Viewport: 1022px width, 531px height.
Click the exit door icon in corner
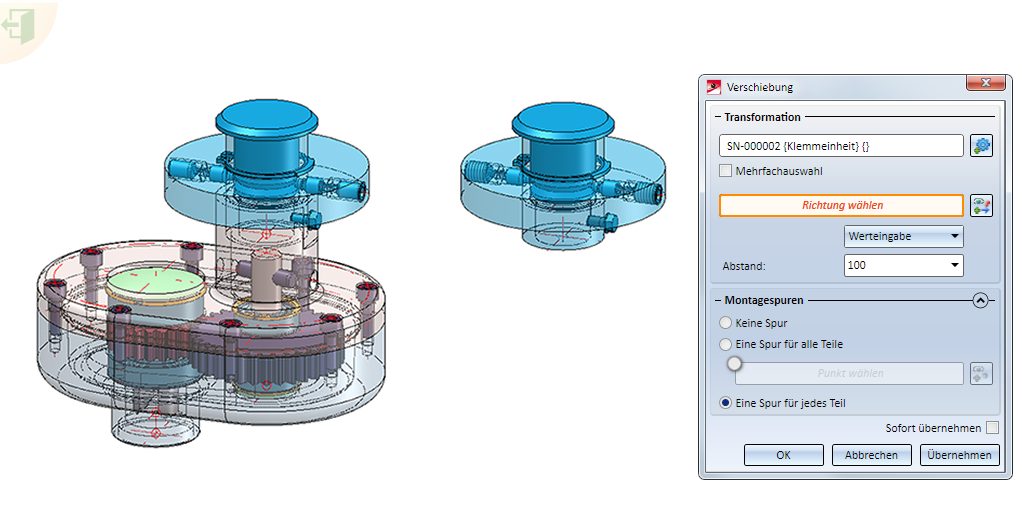(18, 26)
